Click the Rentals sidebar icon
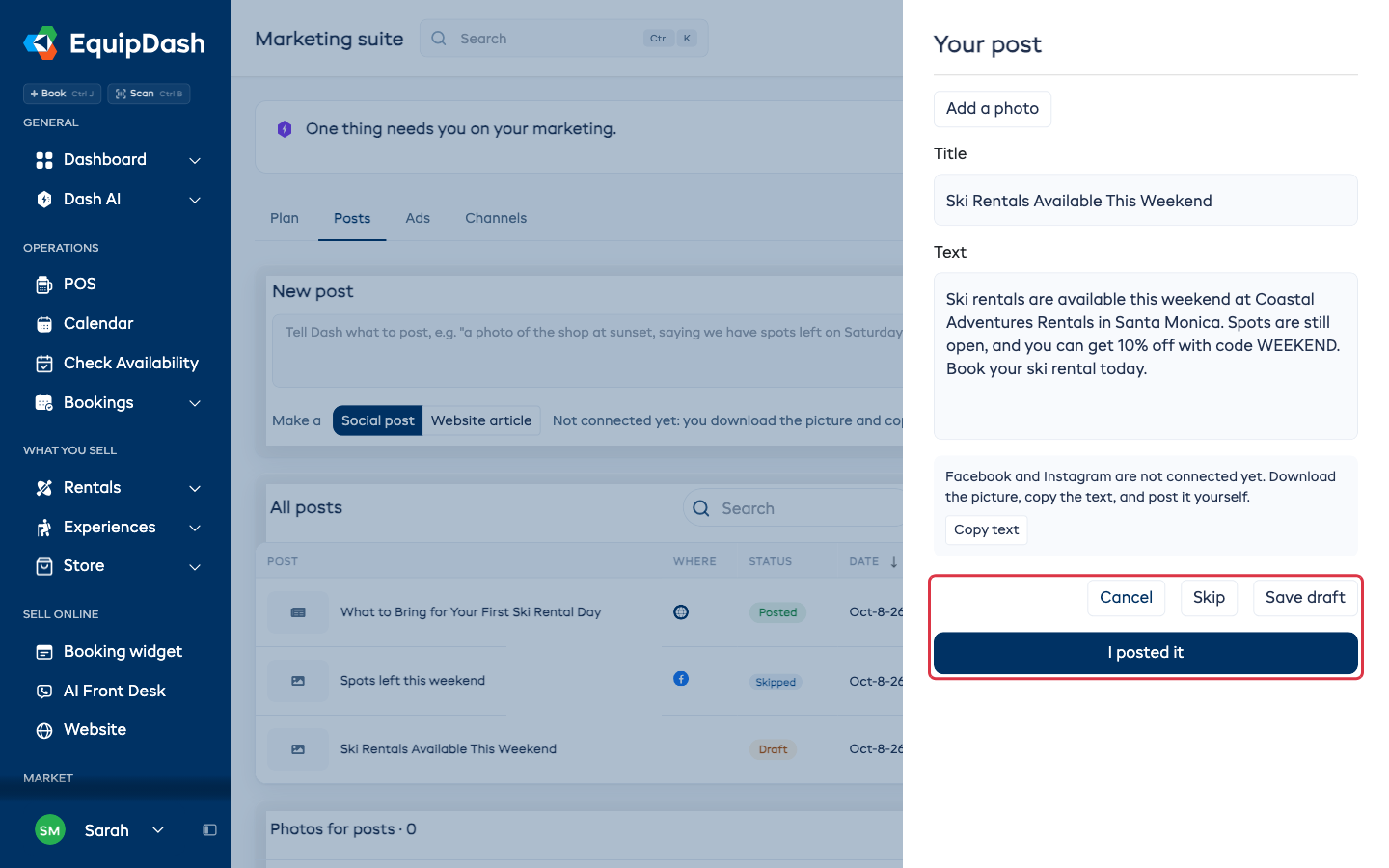Screen dimensions: 1389x868 44,488
